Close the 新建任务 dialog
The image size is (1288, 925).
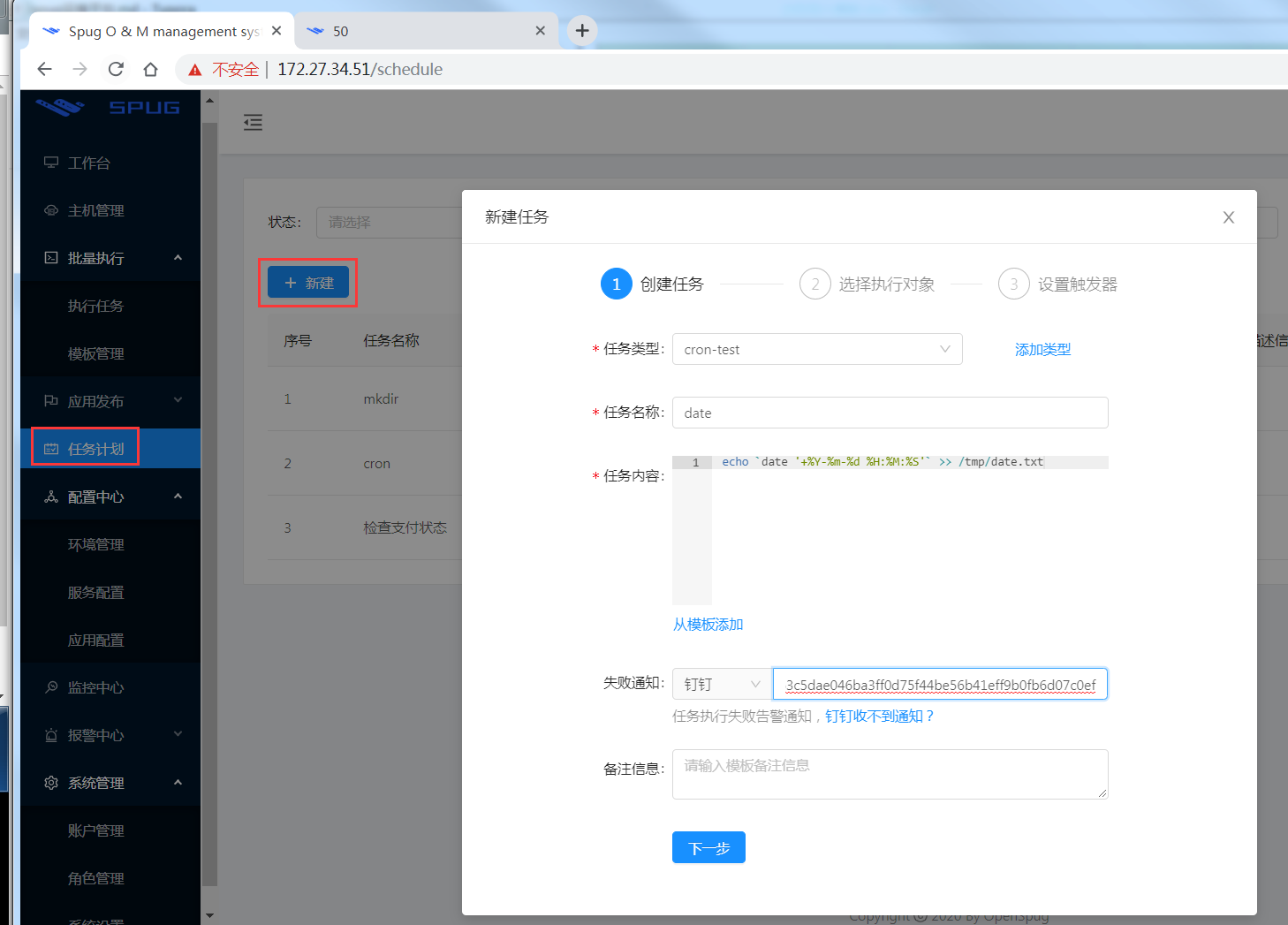(1228, 217)
